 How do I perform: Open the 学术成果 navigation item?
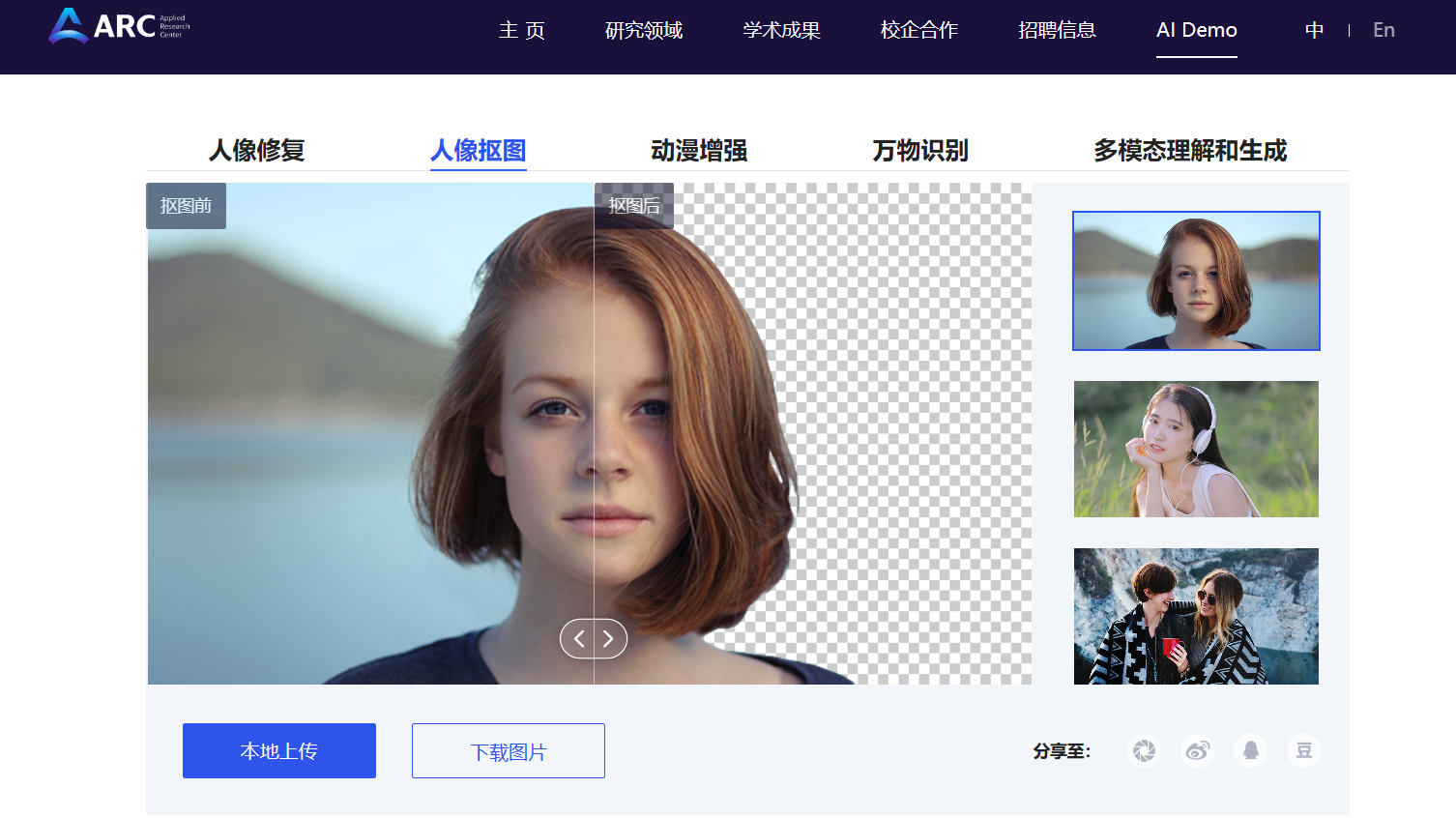781,30
